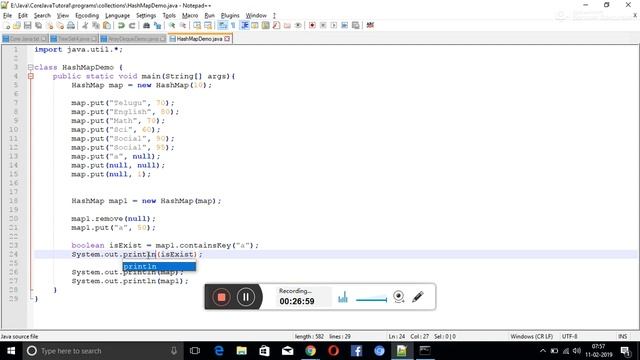Viewport: 640px width, 360px height.
Task: Open the Macro menu
Action: coord(190,16)
